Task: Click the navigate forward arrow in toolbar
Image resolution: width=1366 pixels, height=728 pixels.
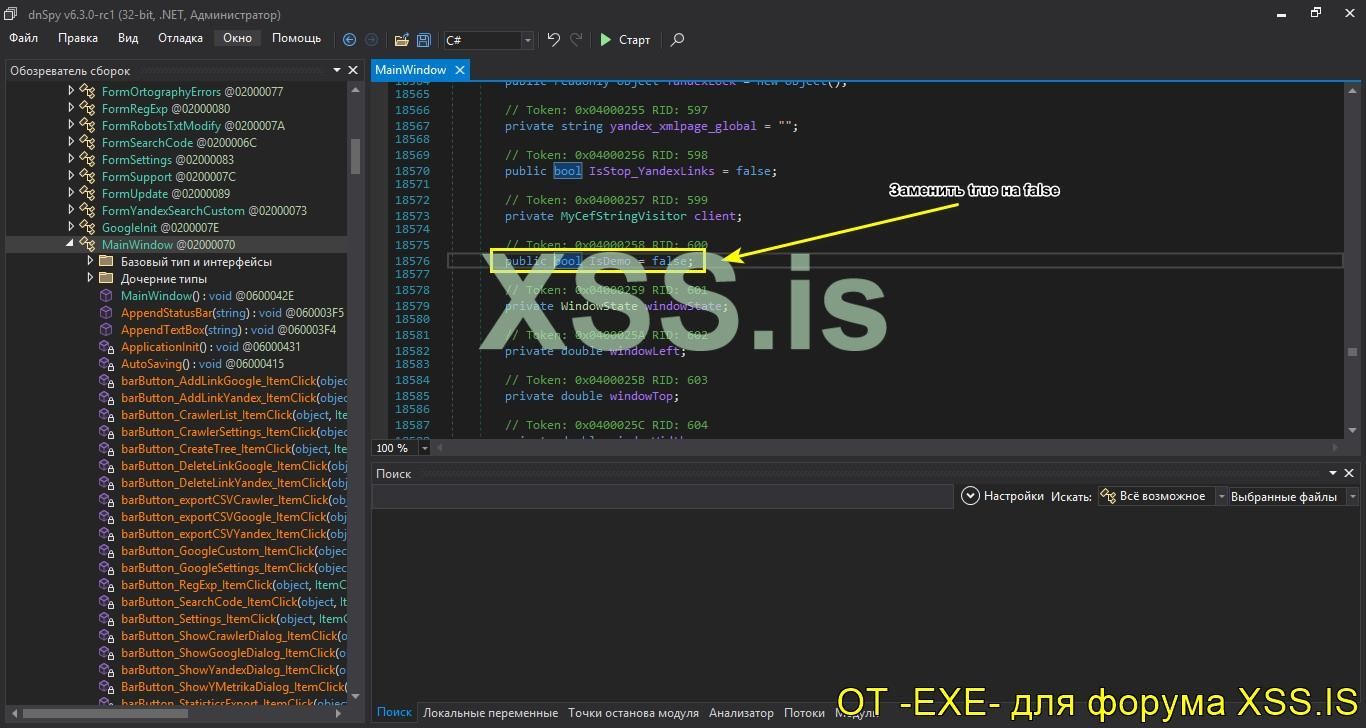Action: click(372, 40)
